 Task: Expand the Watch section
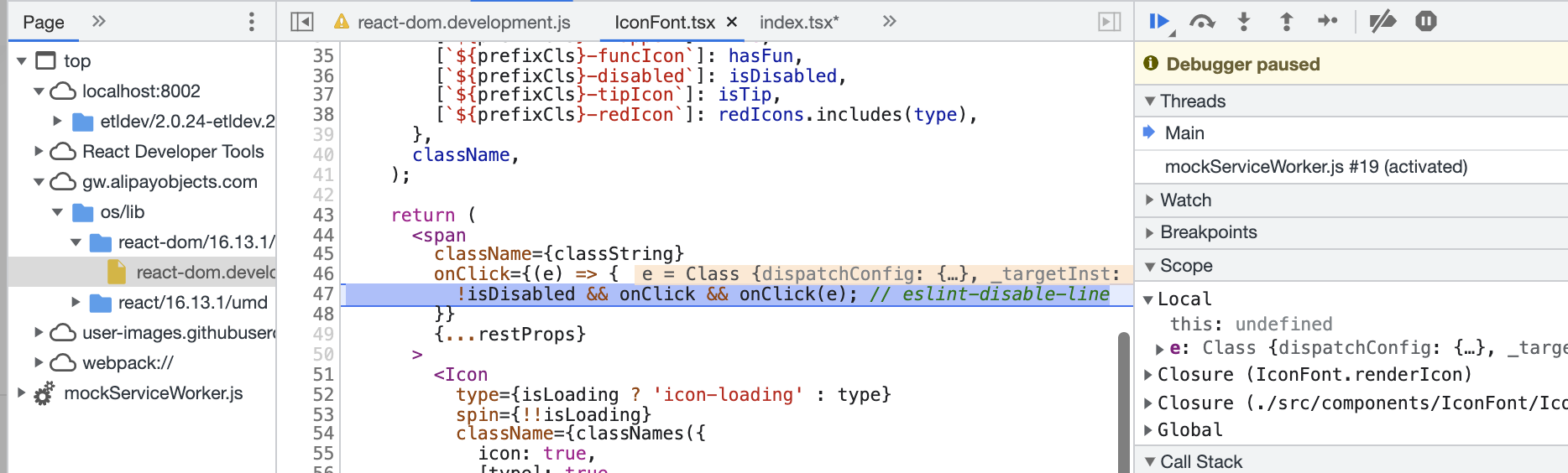point(1150,200)
